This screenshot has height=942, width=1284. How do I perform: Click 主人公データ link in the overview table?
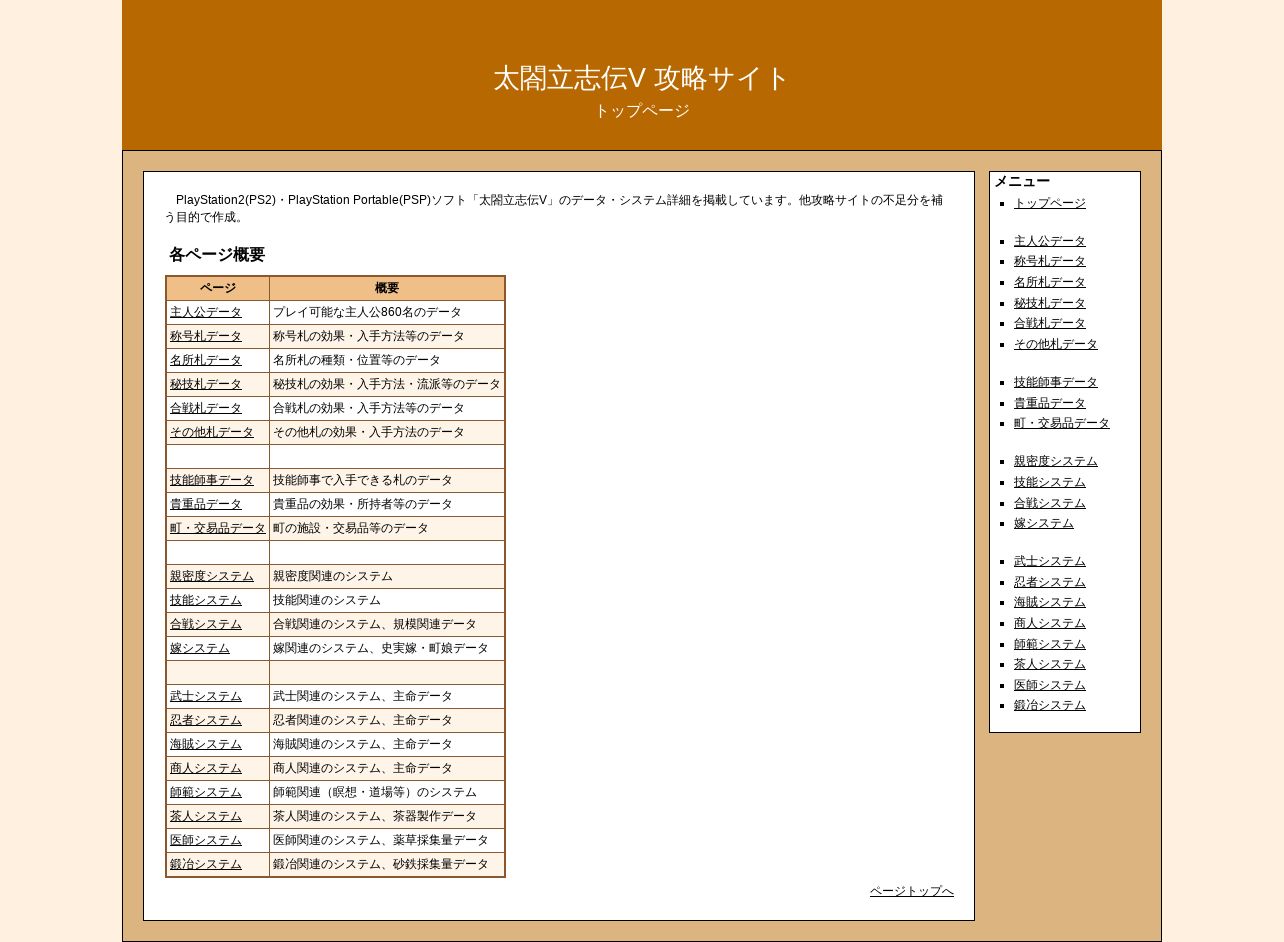[x=205, y=312]
